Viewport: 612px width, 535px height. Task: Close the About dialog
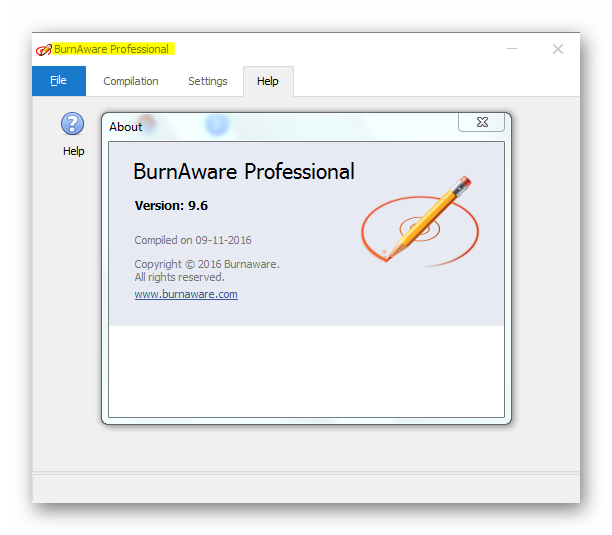point(482,122)
